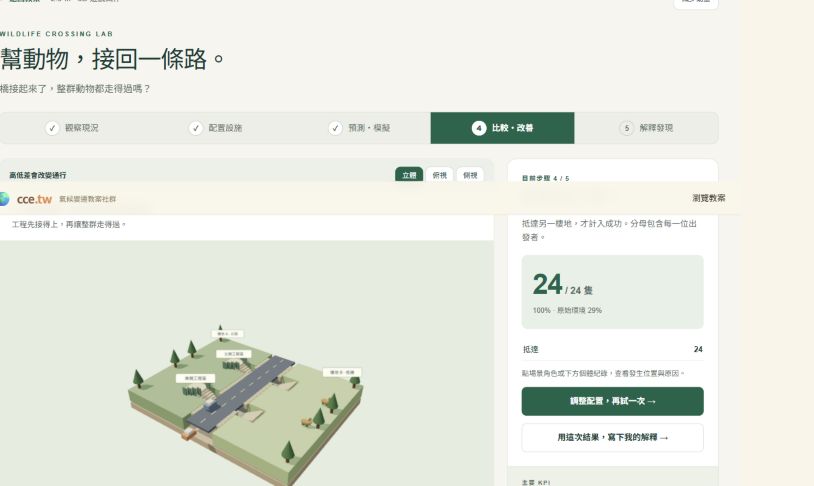Click the 目前步驟 4 / 5 label
This screenshot has height=486, width=814.
545,178
